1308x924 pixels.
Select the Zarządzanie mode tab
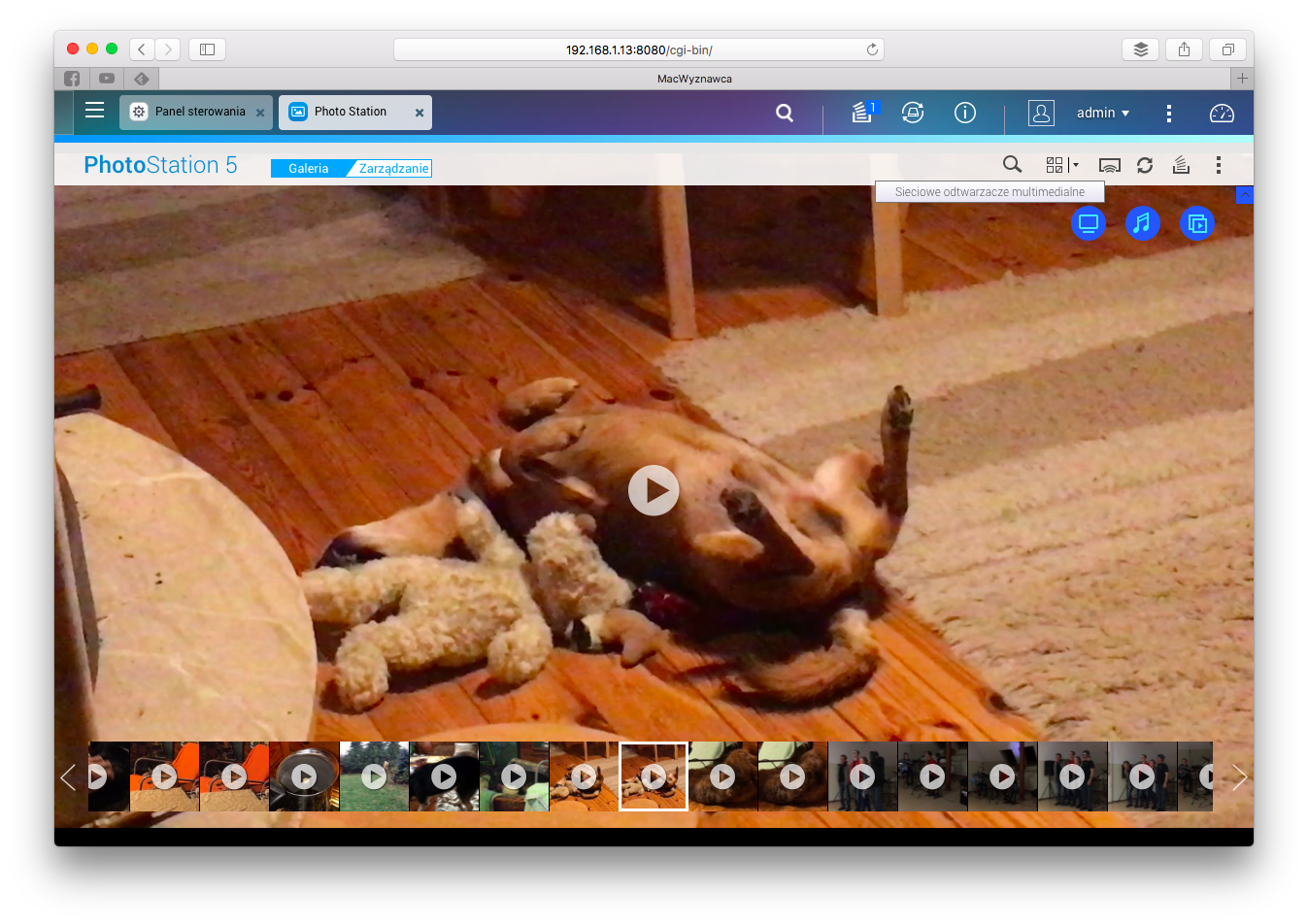393,168
